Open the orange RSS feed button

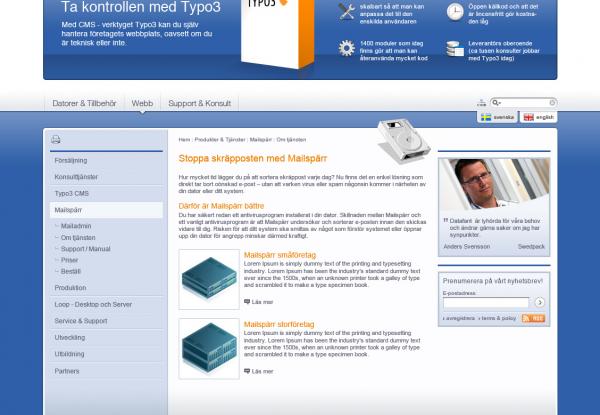pyautogui.click(x=533, y=318)
